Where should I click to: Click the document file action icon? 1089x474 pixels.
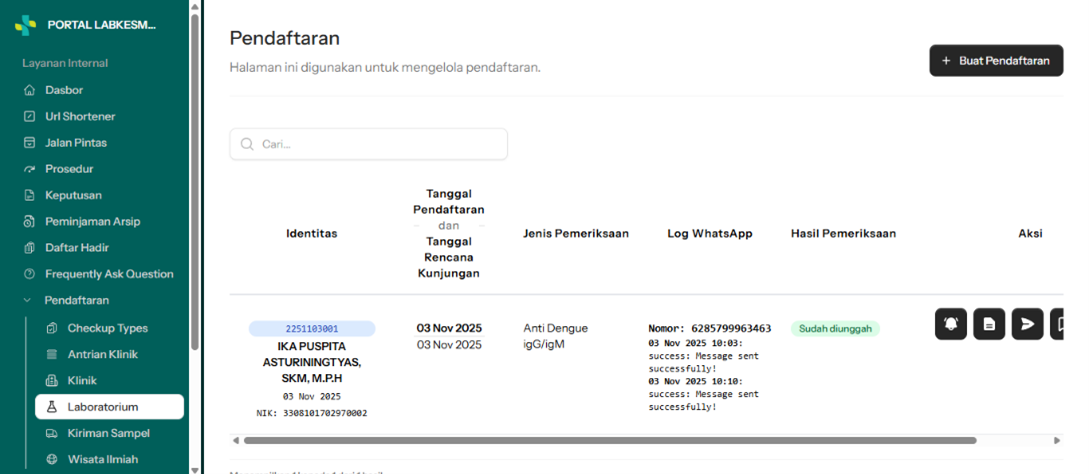pos(989,324)
